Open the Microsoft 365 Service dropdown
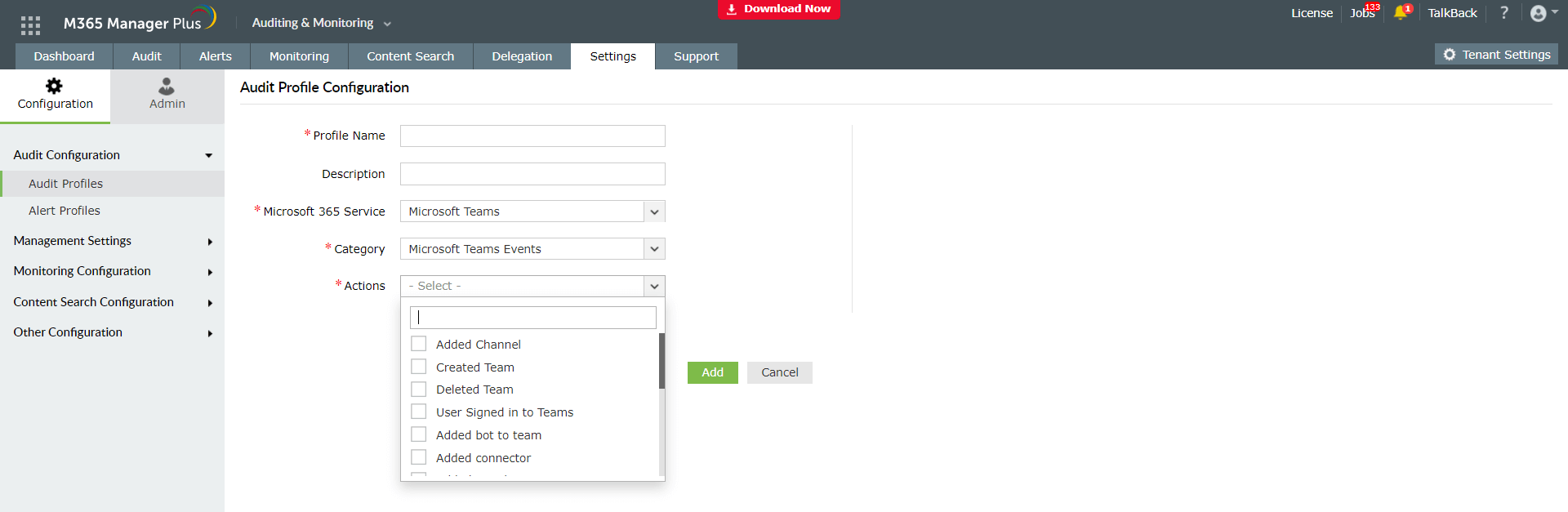Viewport: 1568px width, 512px height. [532, 211]
